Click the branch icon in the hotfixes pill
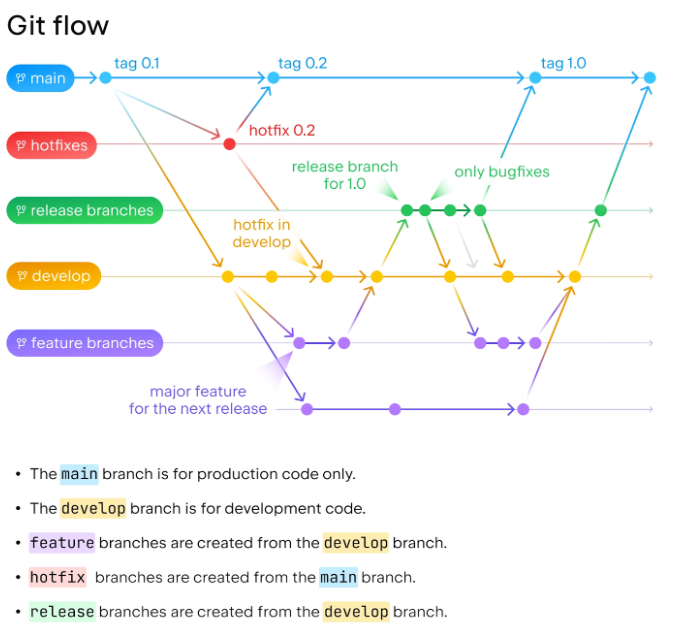686x631 pixels. (20, 145)
